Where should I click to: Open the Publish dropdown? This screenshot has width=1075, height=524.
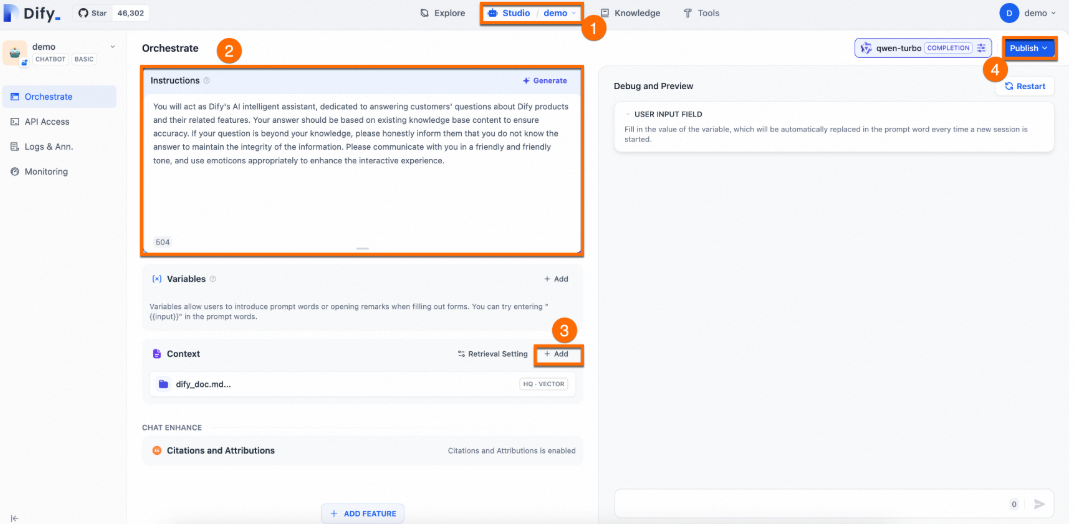coord(1029,48)
